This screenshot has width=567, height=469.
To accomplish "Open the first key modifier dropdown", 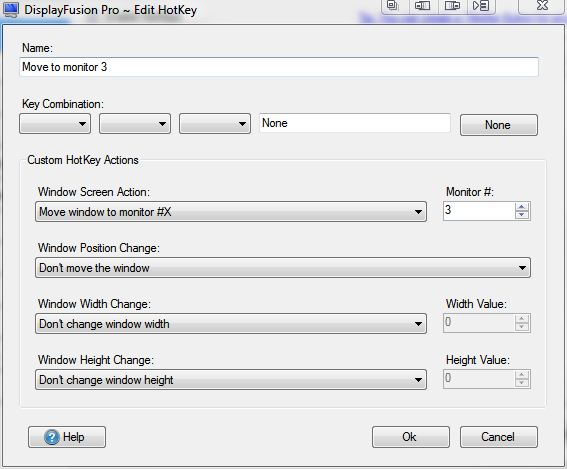I will pyautogui.click(x=55, y=124).
